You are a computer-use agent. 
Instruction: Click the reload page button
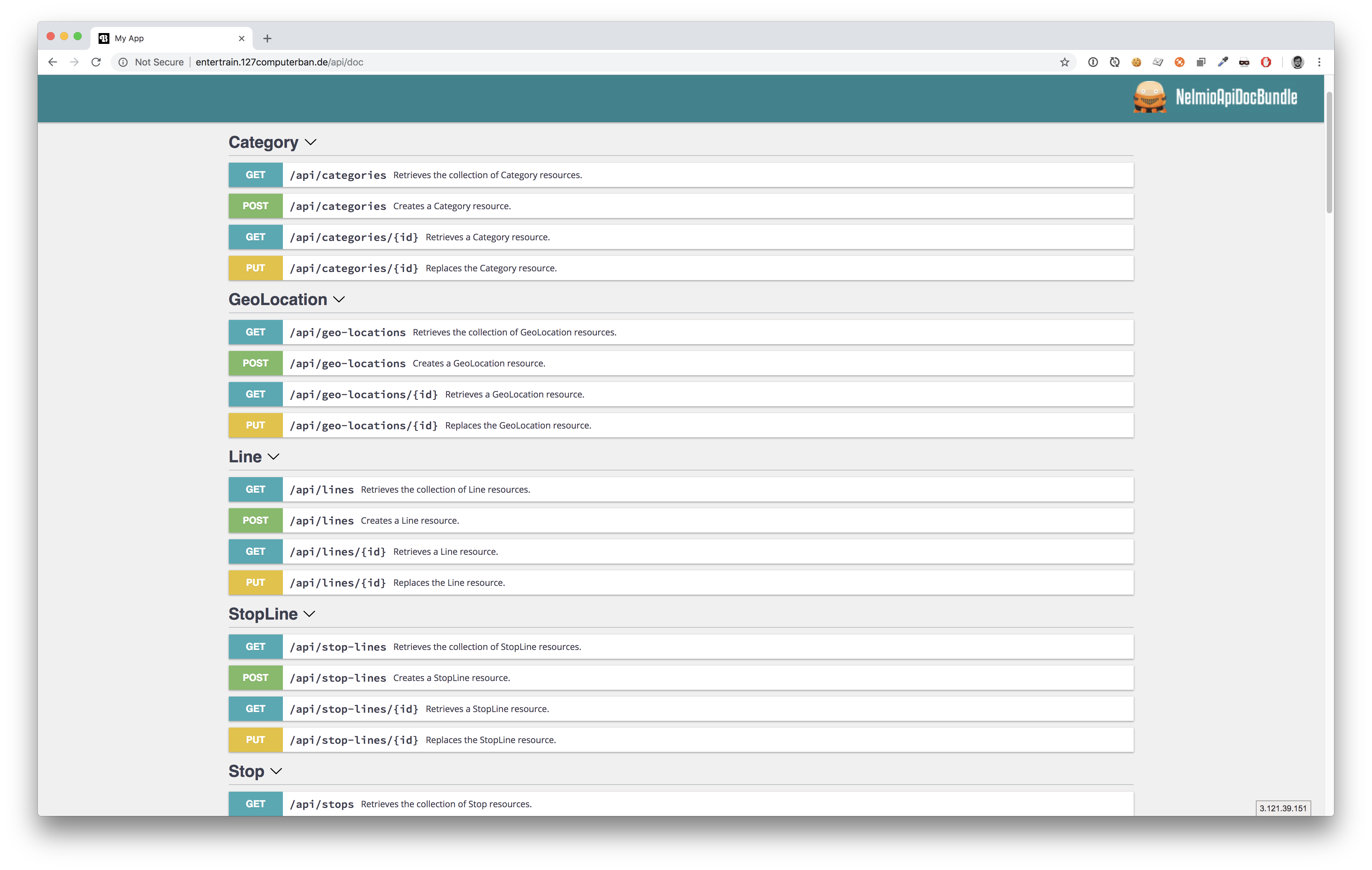coord(96,62)
